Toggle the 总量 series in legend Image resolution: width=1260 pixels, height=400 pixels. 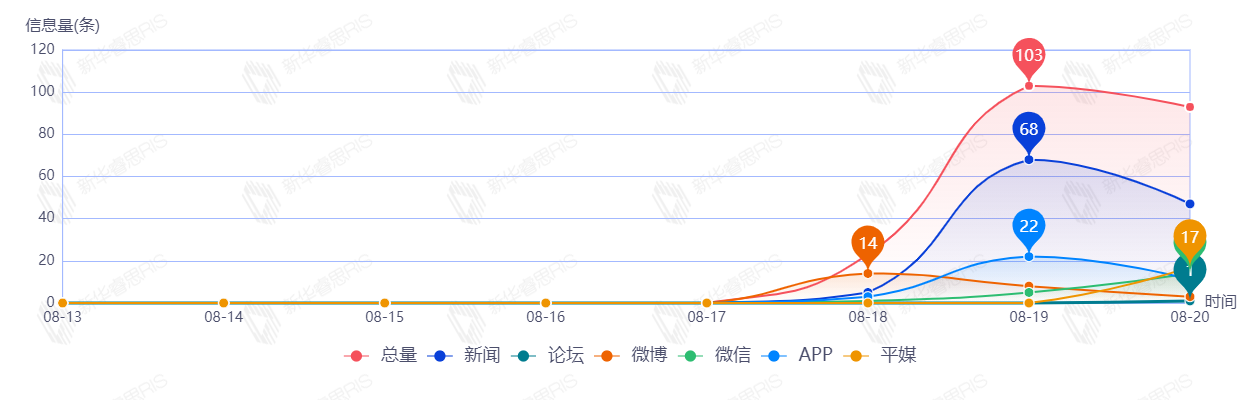click(x=380, y=355)
